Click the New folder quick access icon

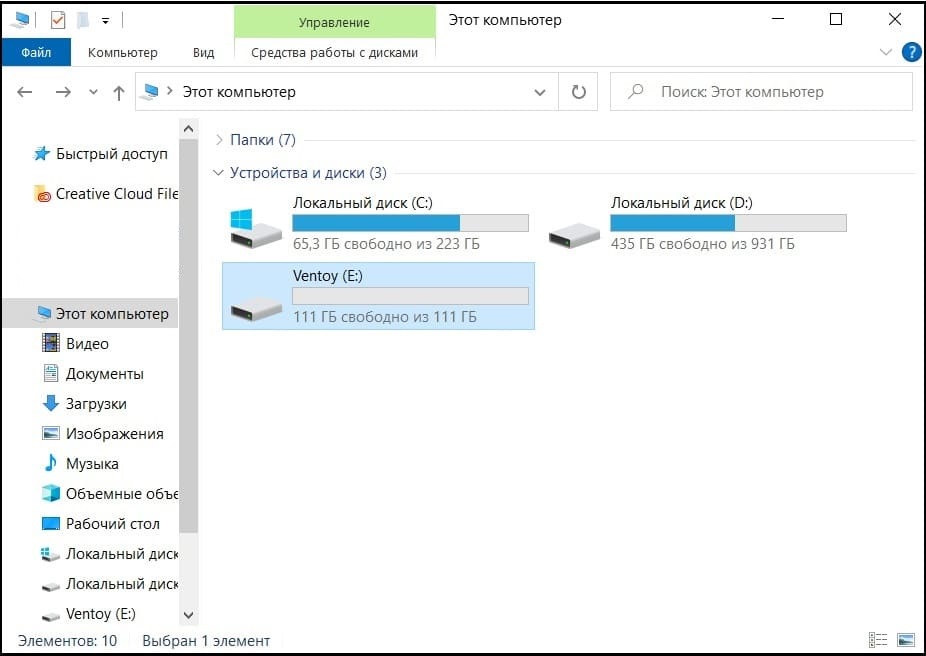(x=83, y=20)
